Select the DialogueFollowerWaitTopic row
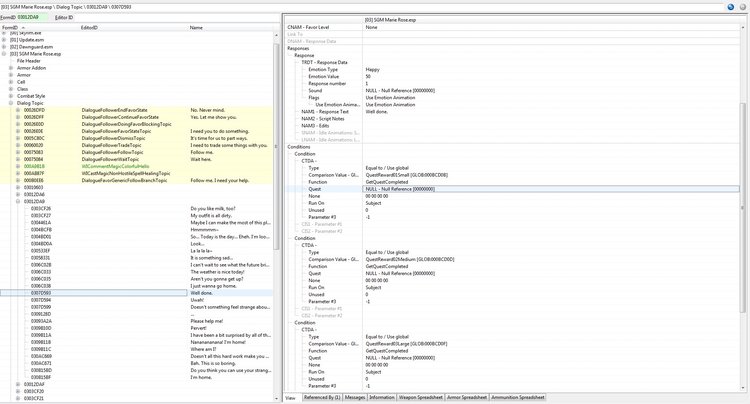The width and height of the screenshot is (750, 404). click(x=136, y=159)
